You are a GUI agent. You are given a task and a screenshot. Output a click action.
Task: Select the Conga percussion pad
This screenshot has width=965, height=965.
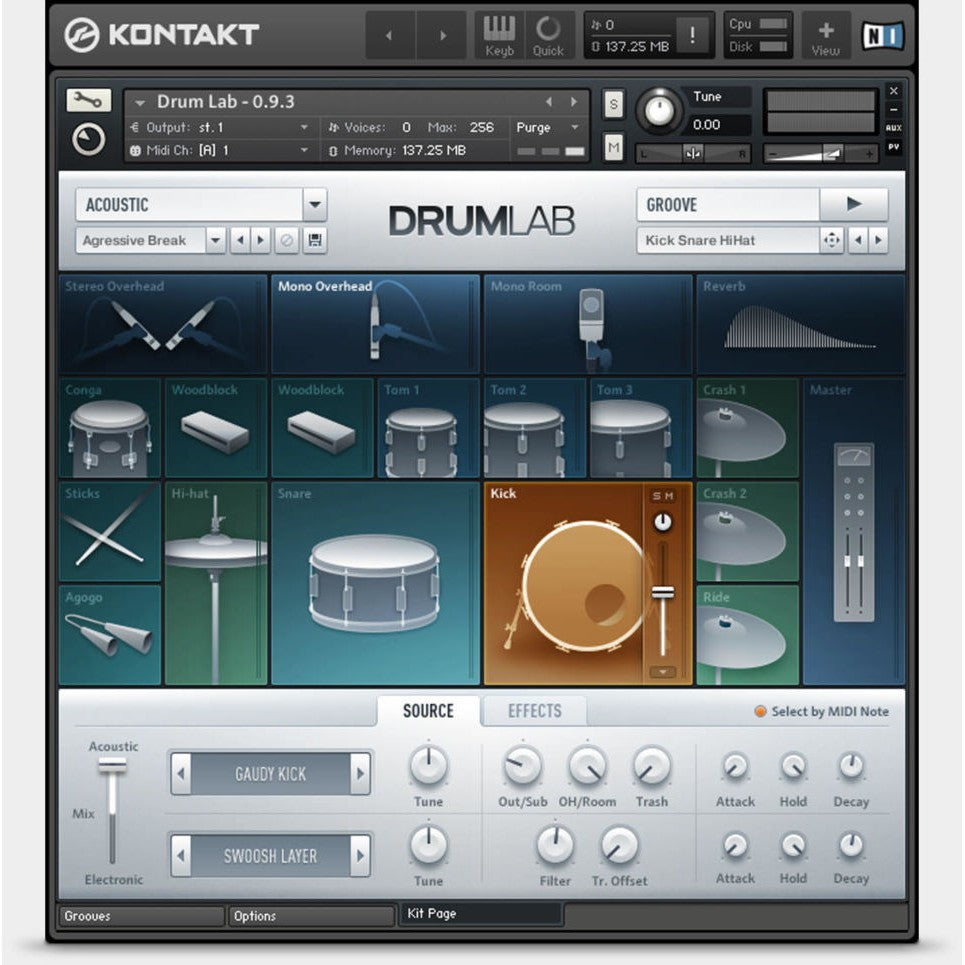(x=108, y=430)
